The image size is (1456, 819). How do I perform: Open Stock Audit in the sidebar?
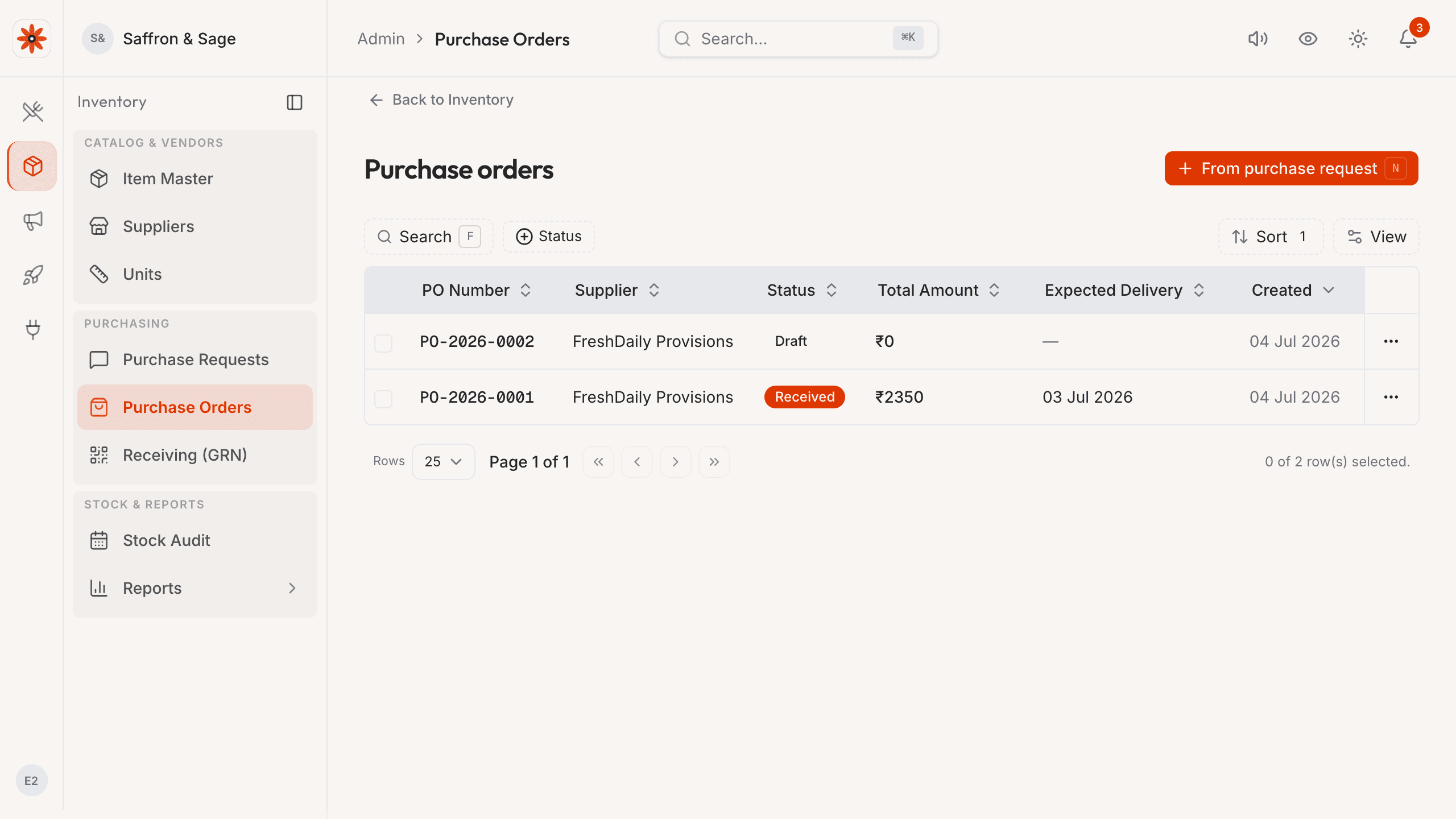(195, 540)
